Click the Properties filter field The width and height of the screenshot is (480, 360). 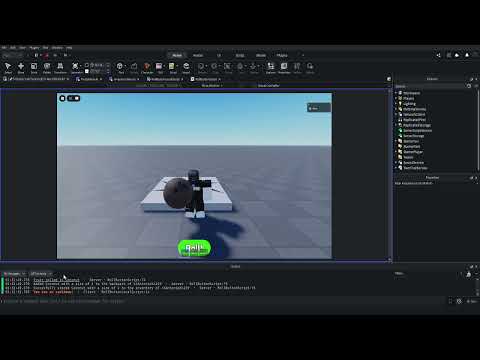click(x=433, y=183)
